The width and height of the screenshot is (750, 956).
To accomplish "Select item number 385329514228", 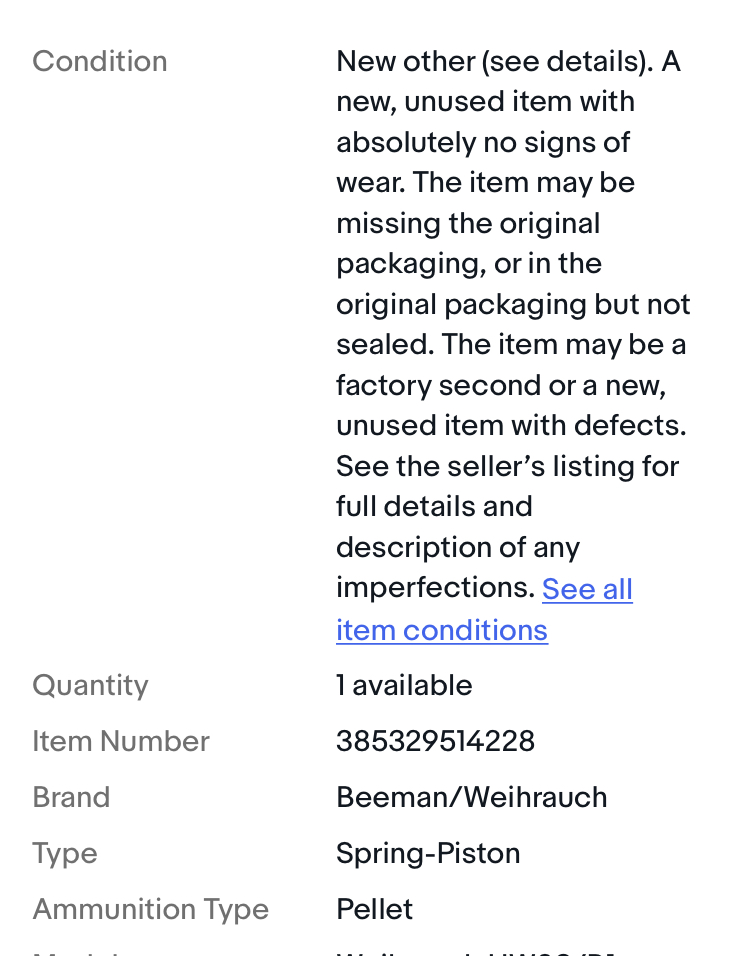I will click(x=435, y=741).
